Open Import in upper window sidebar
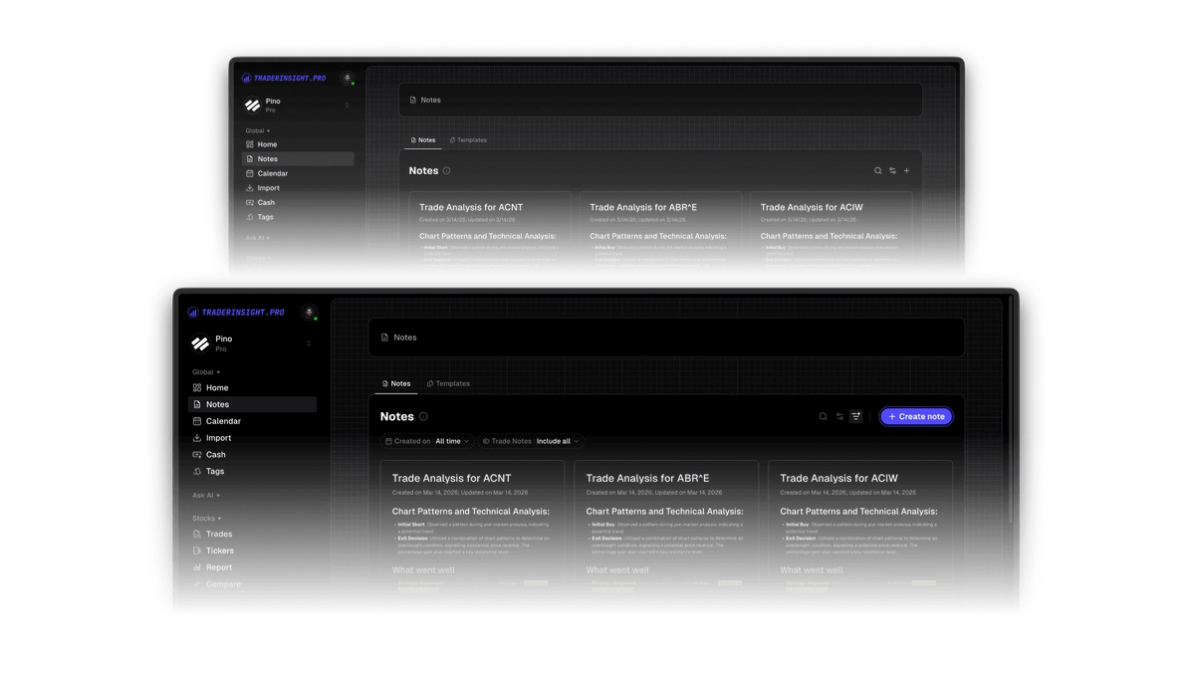This screenshot has width=1194, height=673. point(298,187)
